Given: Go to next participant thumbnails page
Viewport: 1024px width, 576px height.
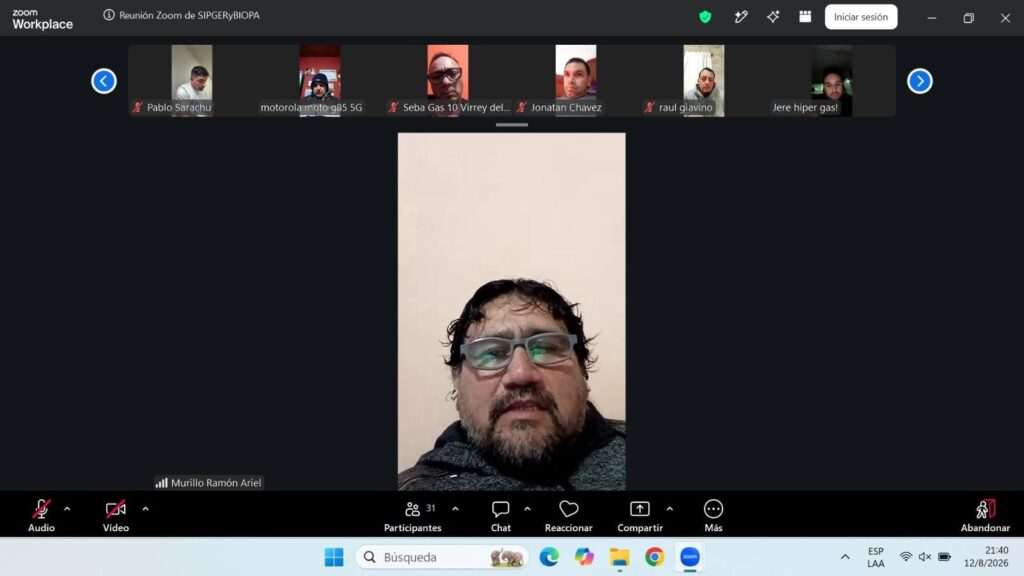Looking at the screenshot, I should (x=920, y=81).
